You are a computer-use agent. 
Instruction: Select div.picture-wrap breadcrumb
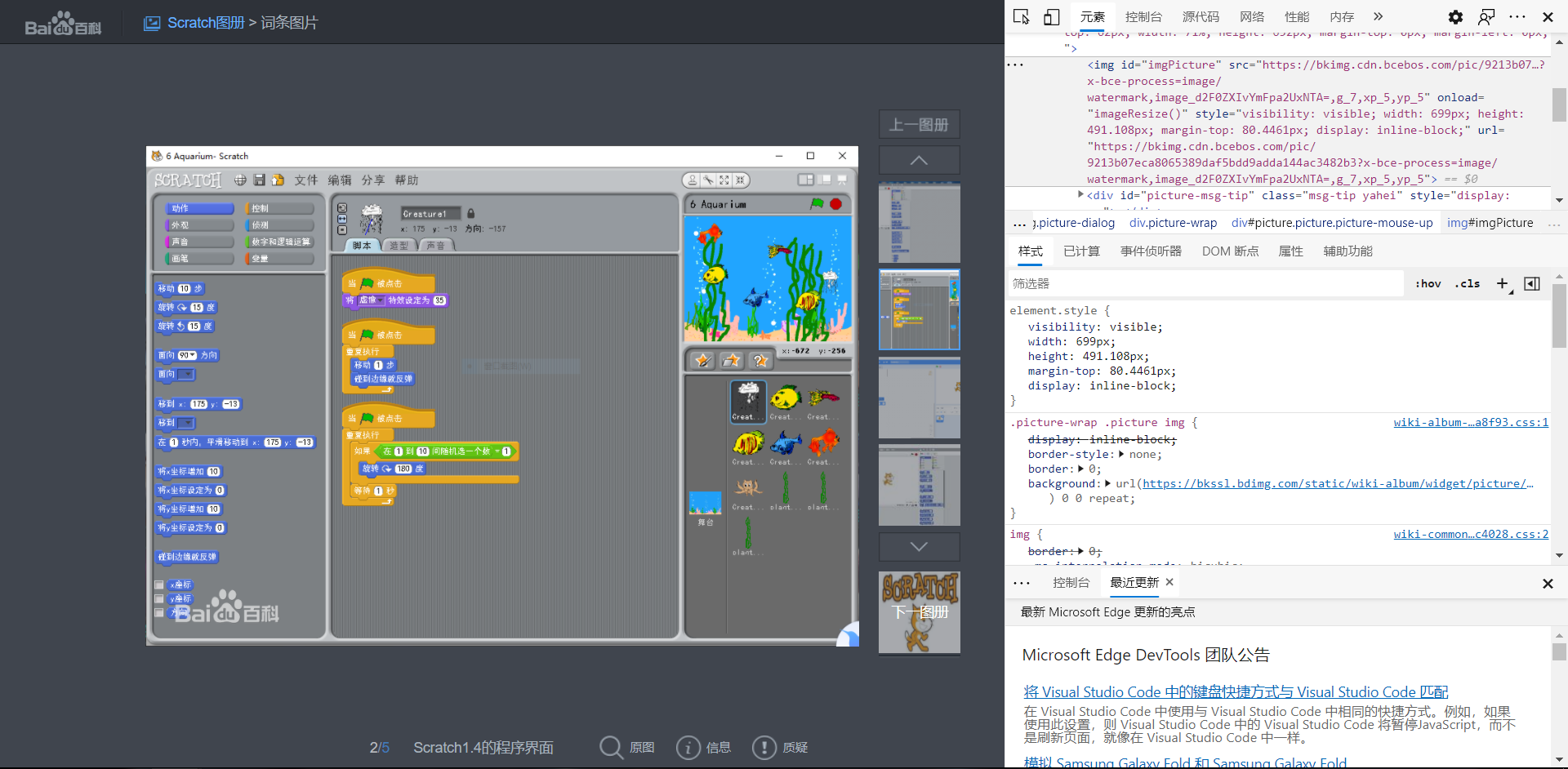click(1173, 223)
